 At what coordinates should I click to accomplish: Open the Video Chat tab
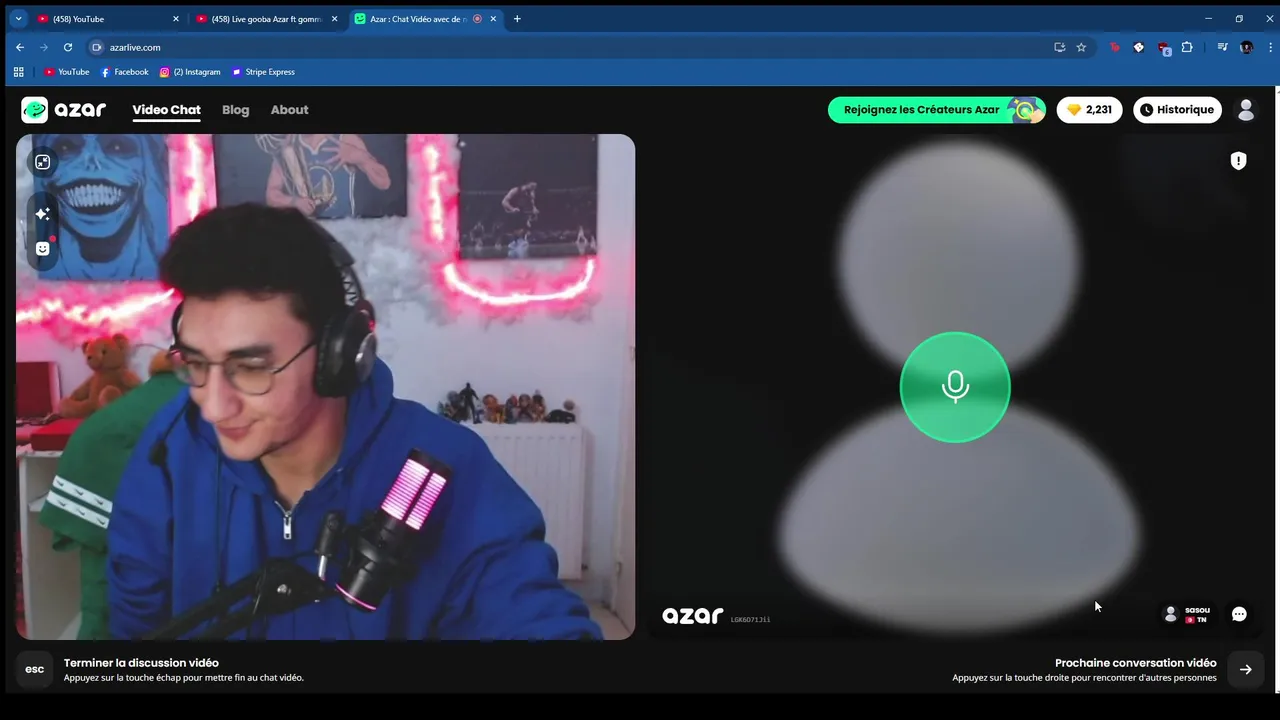pyautogui.click(x=166, y=110)
